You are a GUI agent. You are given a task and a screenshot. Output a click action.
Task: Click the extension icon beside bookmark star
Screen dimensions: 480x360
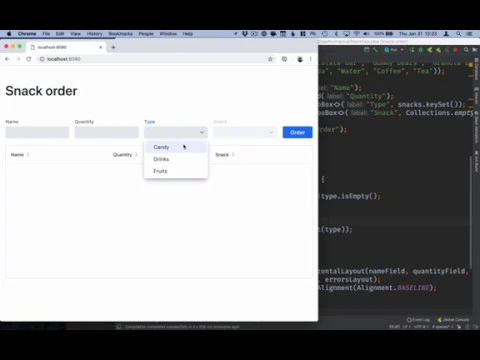click(x=284, y=59)
